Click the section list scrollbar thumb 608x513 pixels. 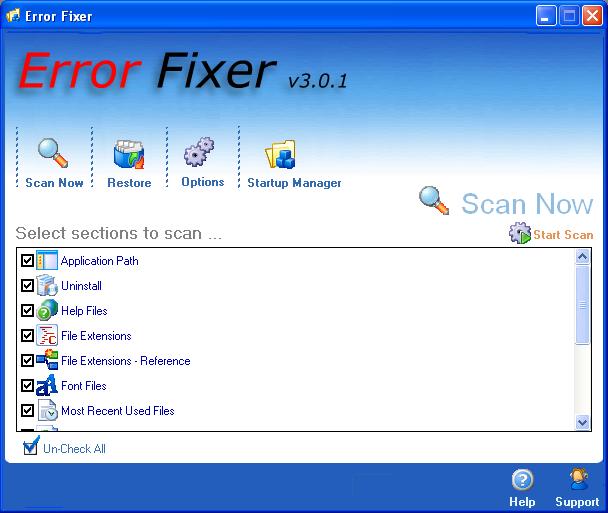click(x=582, y=305)
